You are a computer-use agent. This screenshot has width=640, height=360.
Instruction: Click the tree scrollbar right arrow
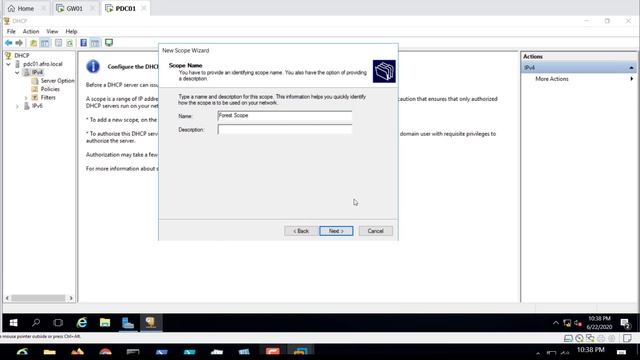point(71,298)
